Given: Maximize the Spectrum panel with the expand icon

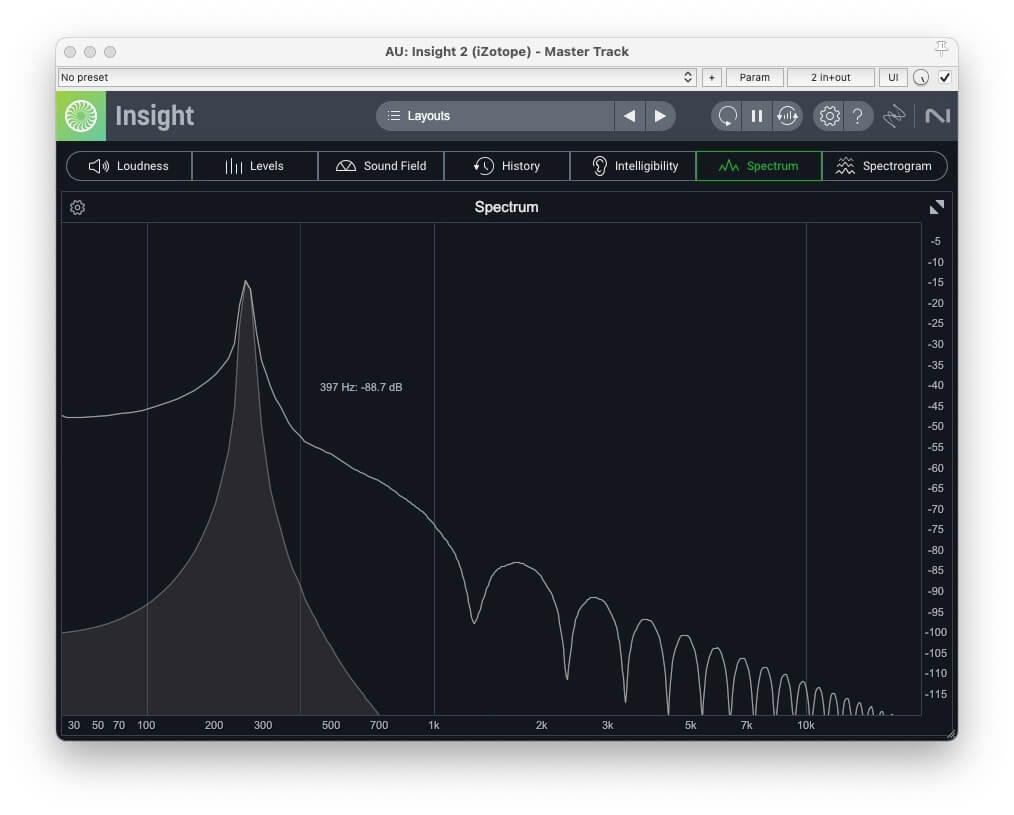Looking at the screenshot, I should pyautogui.click(x=936, y=207).
